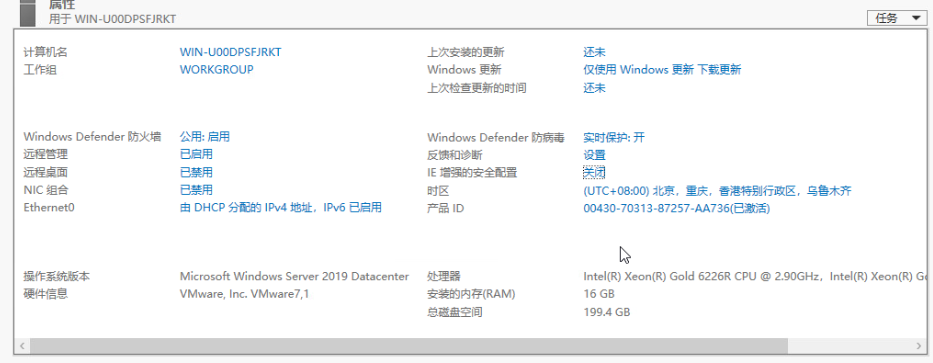Click firewall status 公用: 启用
The width and height of the screenshot is (933, 363).
click(x=205, y=137)
